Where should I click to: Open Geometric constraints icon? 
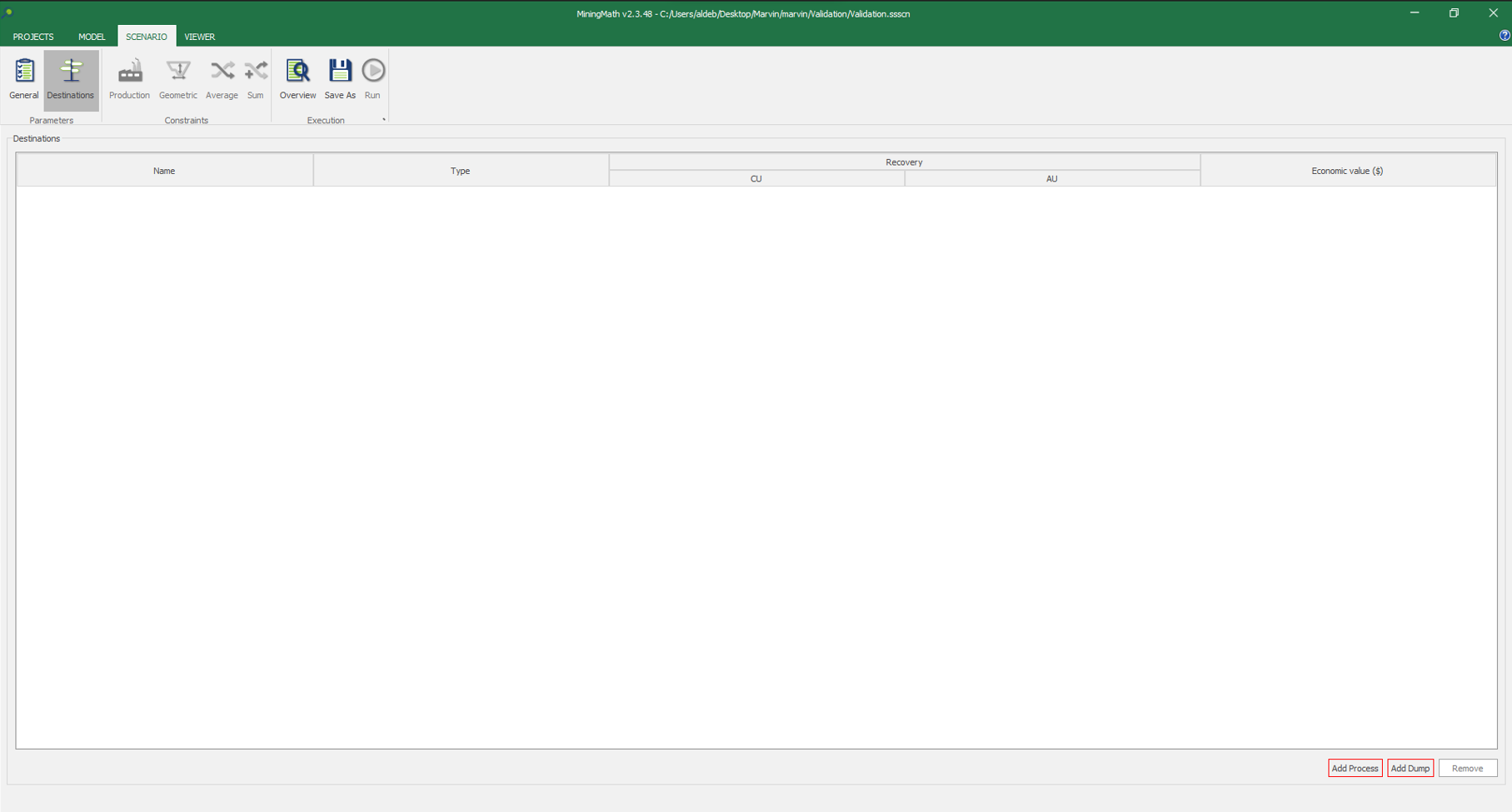point(178,79)
